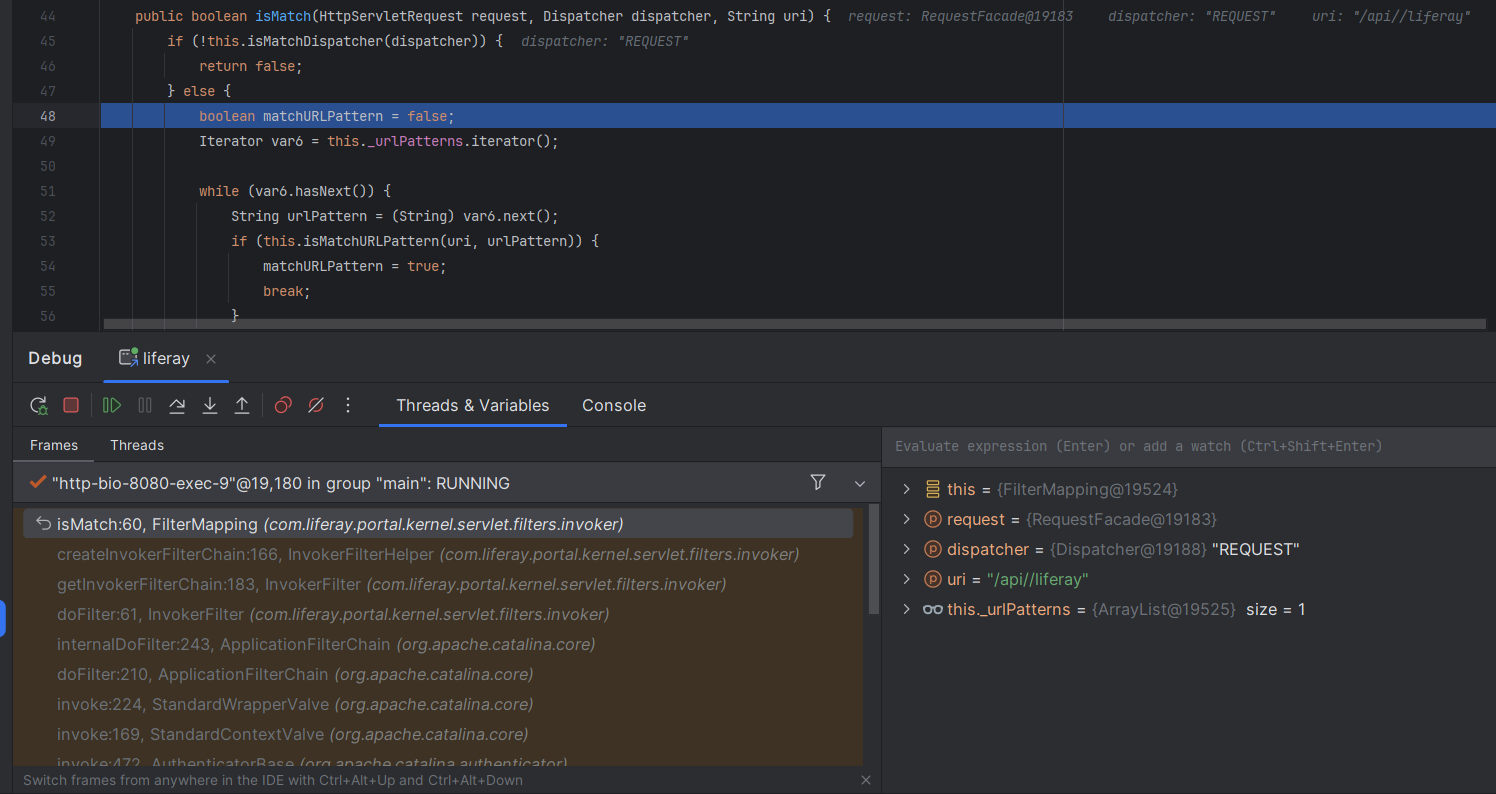Switch to the Threads tab
Screen dimensions: 1496x794
point(137,445)
